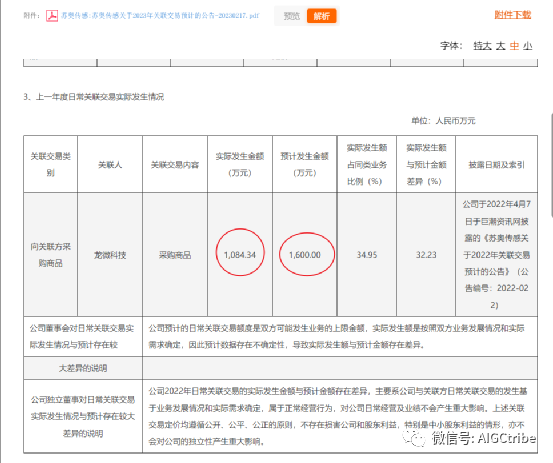Open the 附件下载 download link
Viewport: 553px width, 463px height.
(512, 14)
